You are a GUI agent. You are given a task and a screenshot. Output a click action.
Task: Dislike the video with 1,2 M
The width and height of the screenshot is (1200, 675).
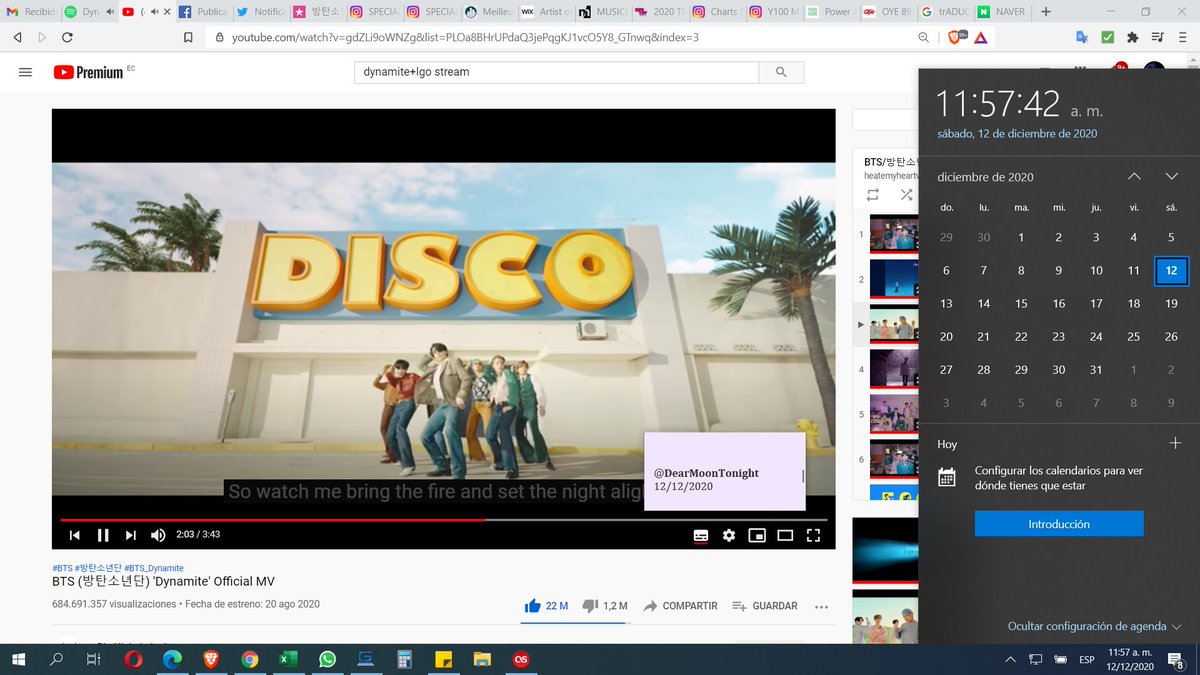click(x=604, y=606)
